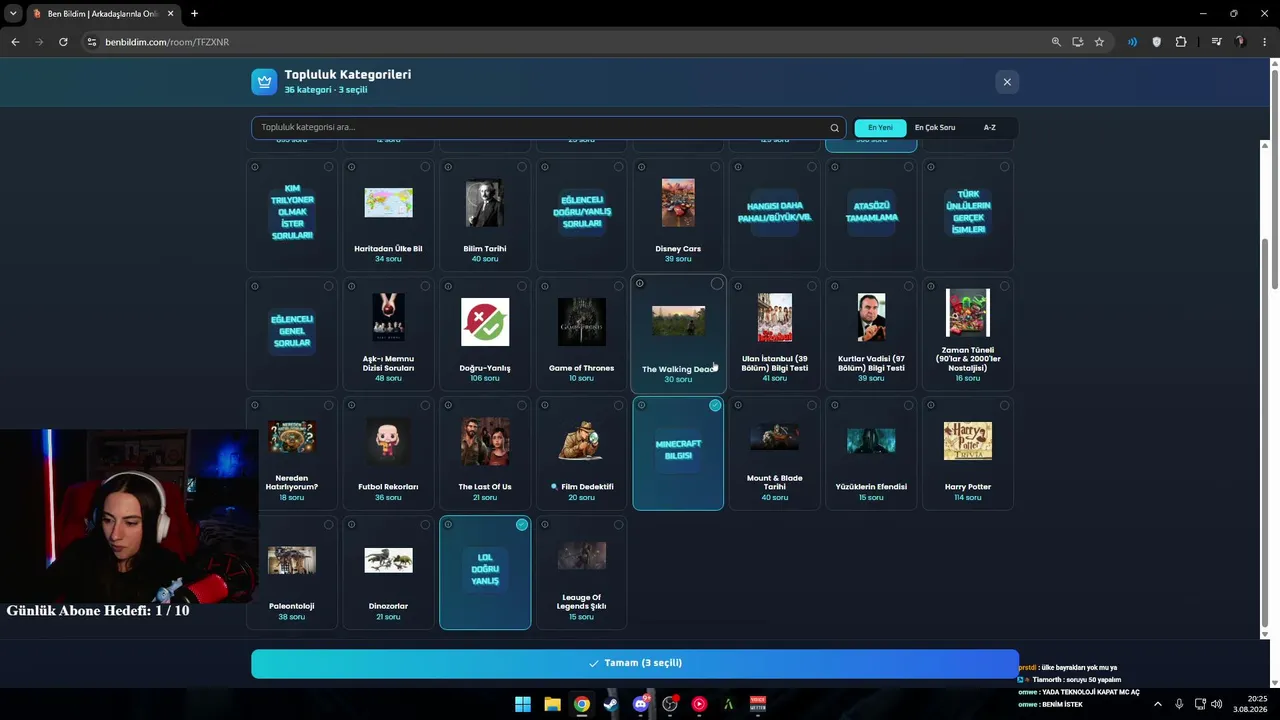Deselect the LOL Doğru Yanlış checkmark
The width and height of the screenshot is (1280, 720).
pyautogui.click(x=522, y=524)
